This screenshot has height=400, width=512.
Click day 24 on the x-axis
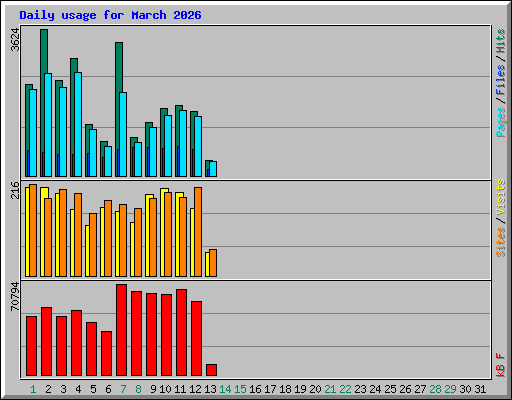[x=375, y=389]
